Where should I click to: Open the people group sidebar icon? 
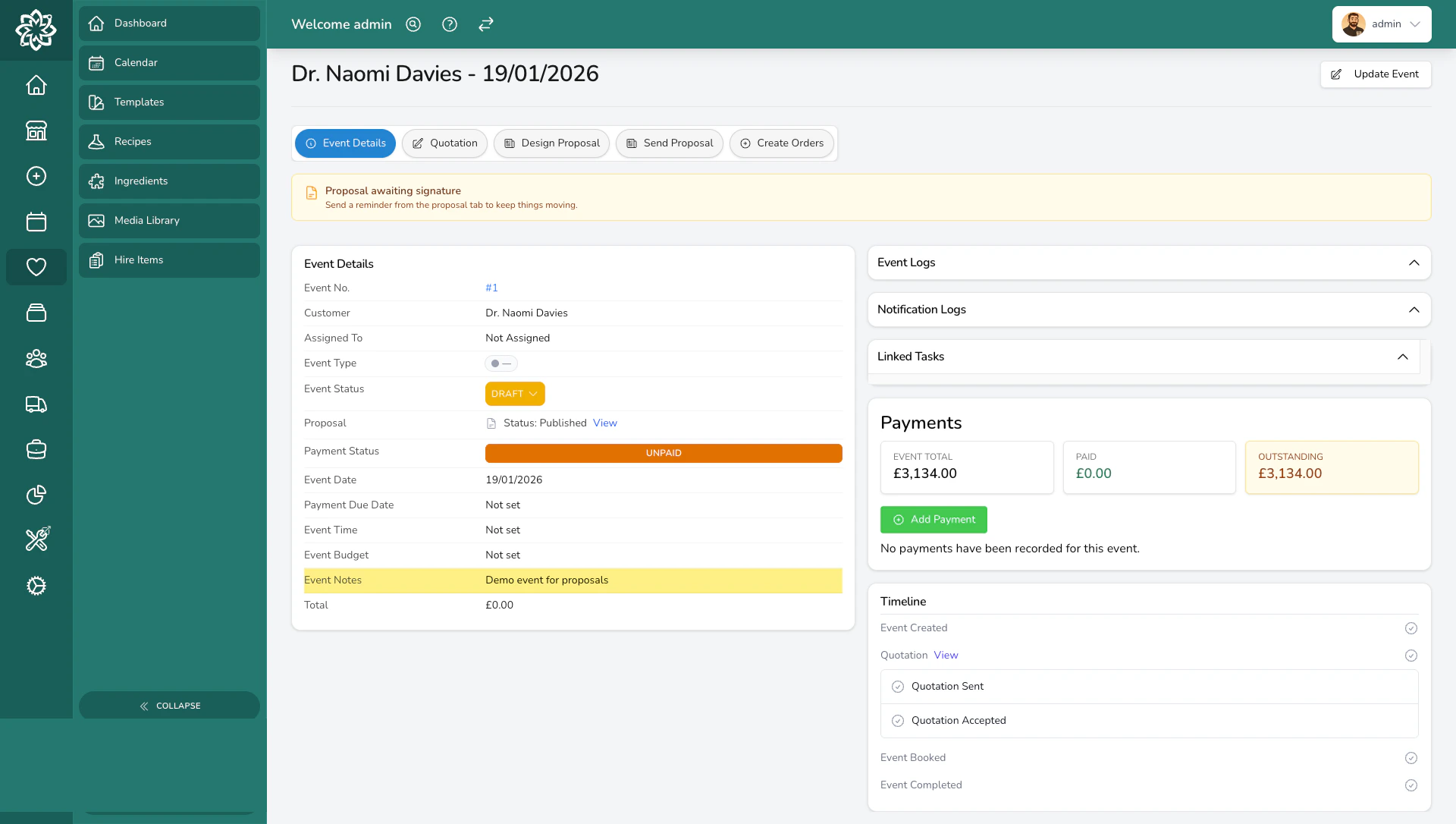36,358
